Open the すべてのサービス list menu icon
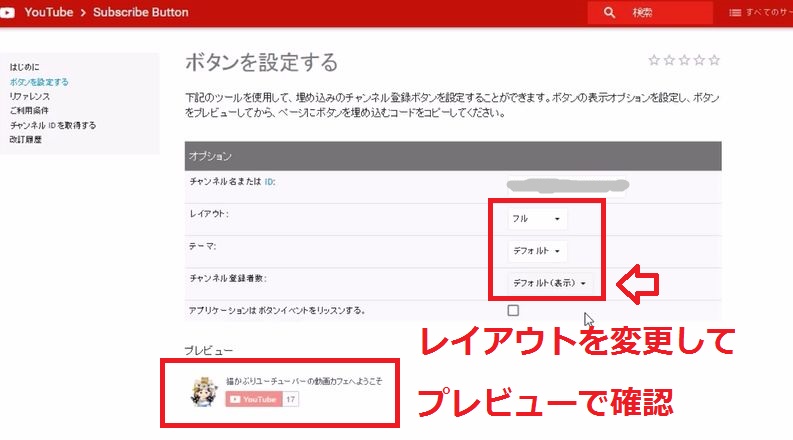Screen dimensions: 793x440 (x=736, y=13)
